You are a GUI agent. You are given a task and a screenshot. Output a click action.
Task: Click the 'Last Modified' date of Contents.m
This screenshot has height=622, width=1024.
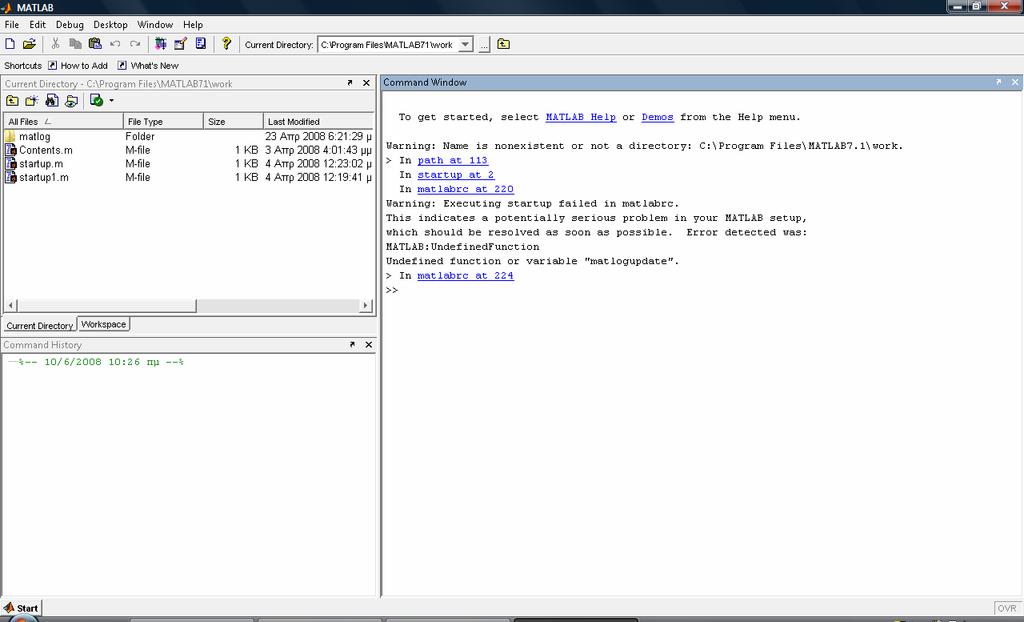pyautogui.click(x=318, y=150)
